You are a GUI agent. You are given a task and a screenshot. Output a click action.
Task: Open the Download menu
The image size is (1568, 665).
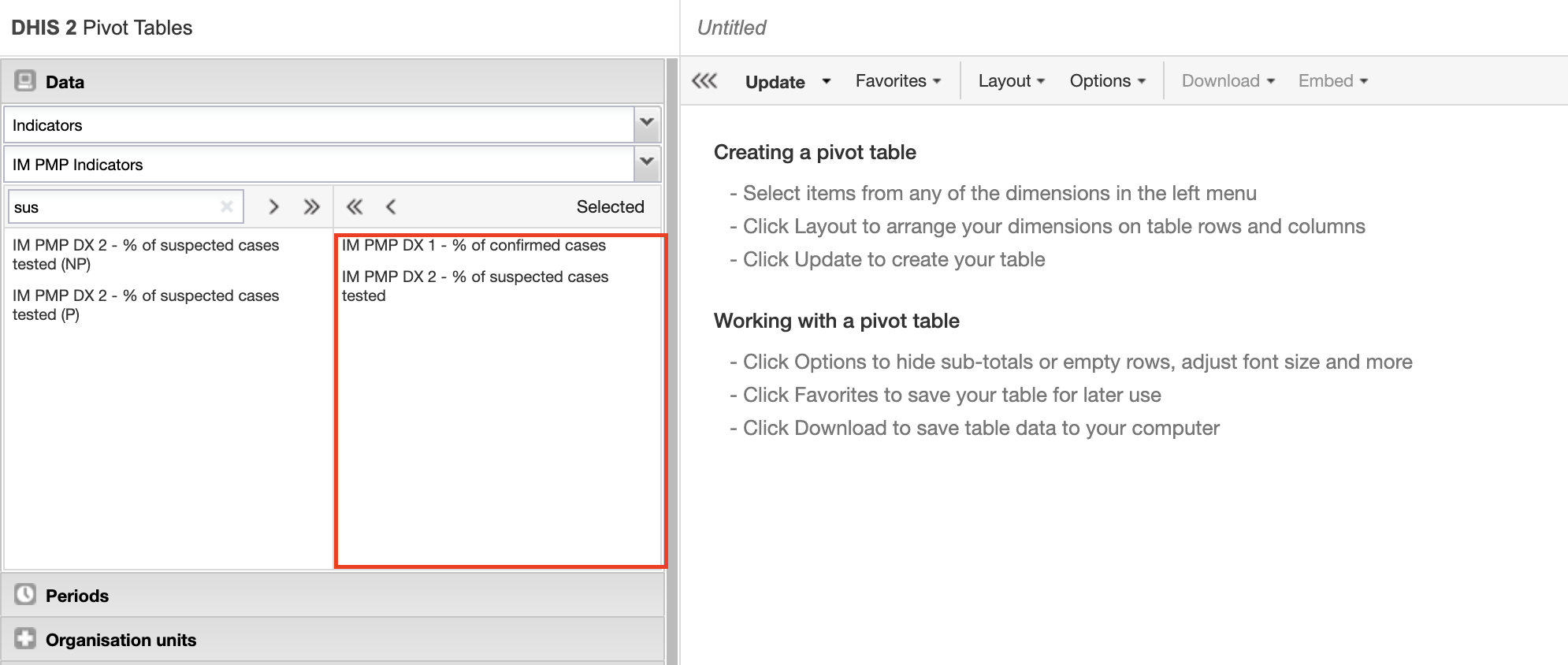tap(1228, 80)
